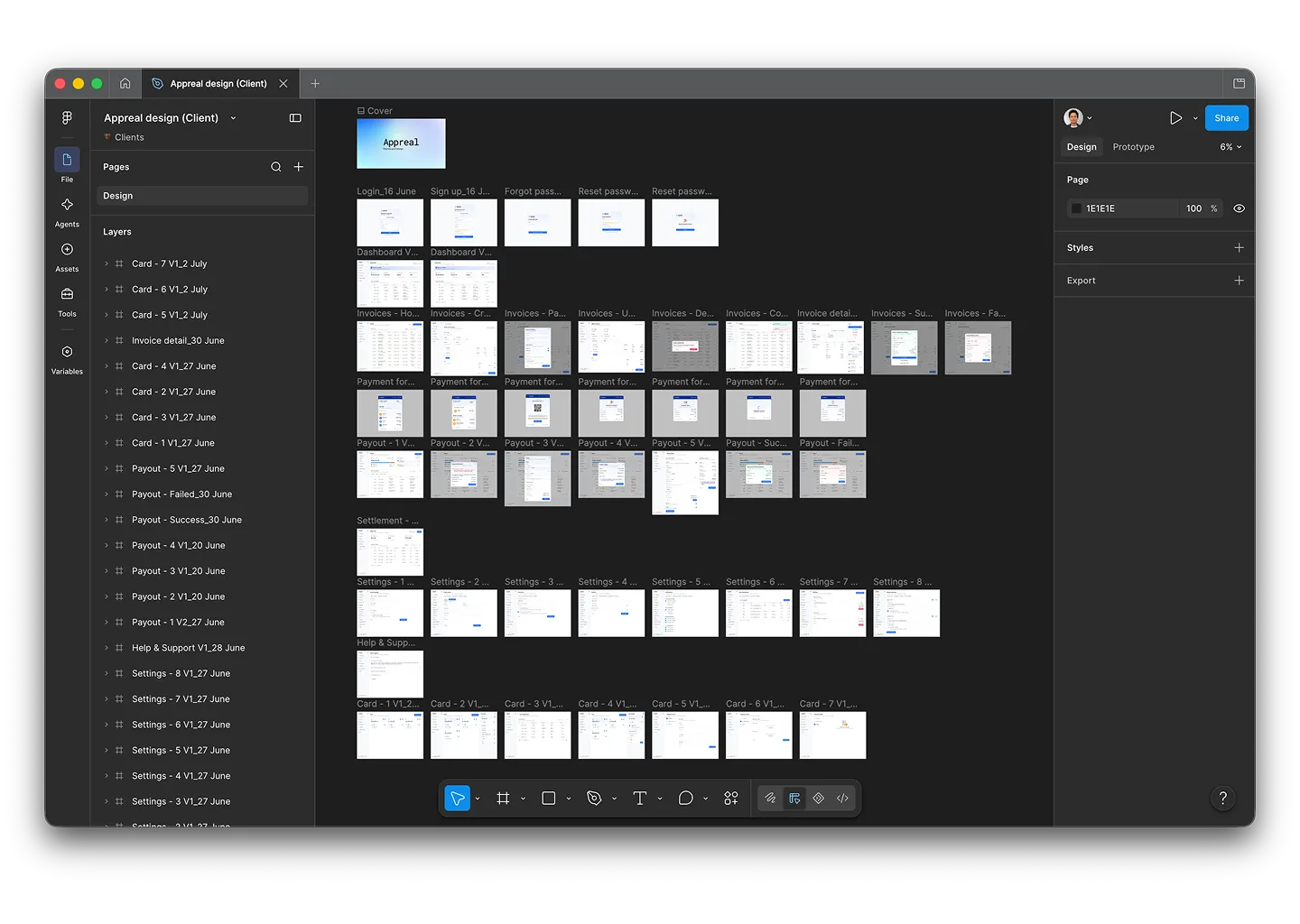Image resolution: width=1300 pixels, height=924 pixels.
Task: Select the Text tool
Action: tap(640, 799)
